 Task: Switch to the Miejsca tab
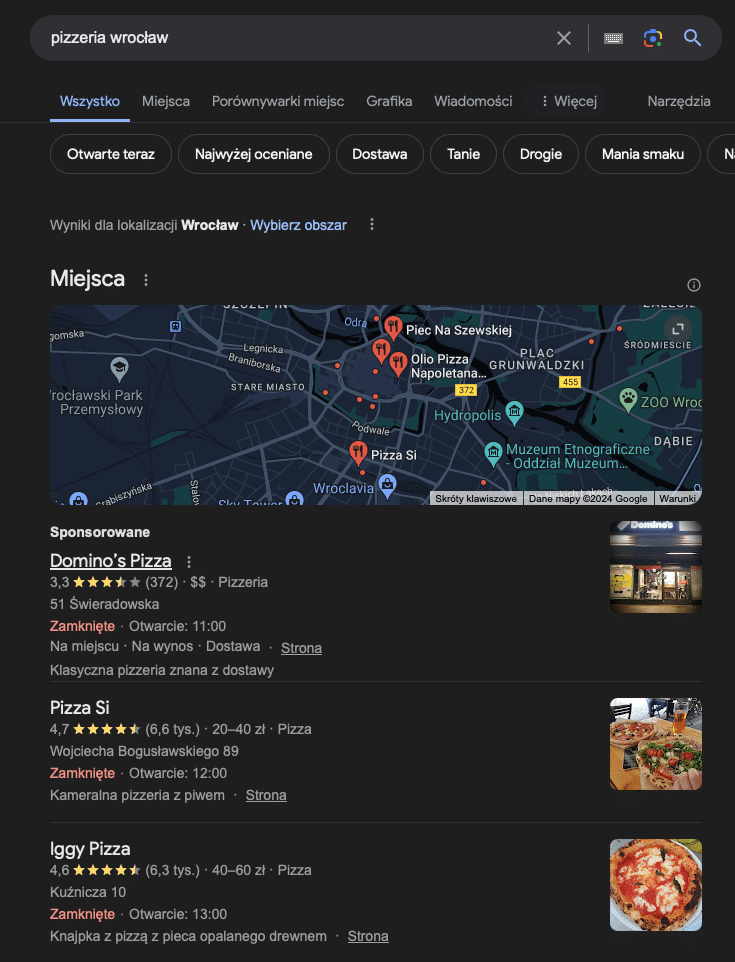(166, 101)
